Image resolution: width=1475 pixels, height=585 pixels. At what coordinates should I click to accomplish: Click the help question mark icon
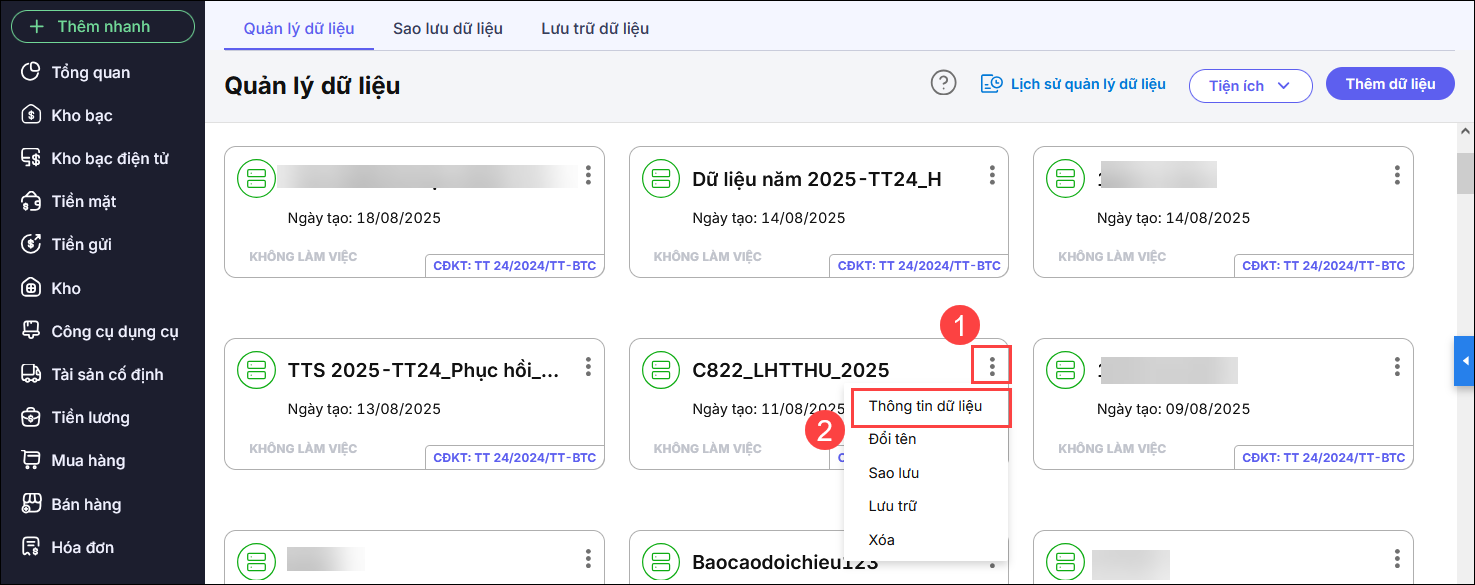[943, 83]
